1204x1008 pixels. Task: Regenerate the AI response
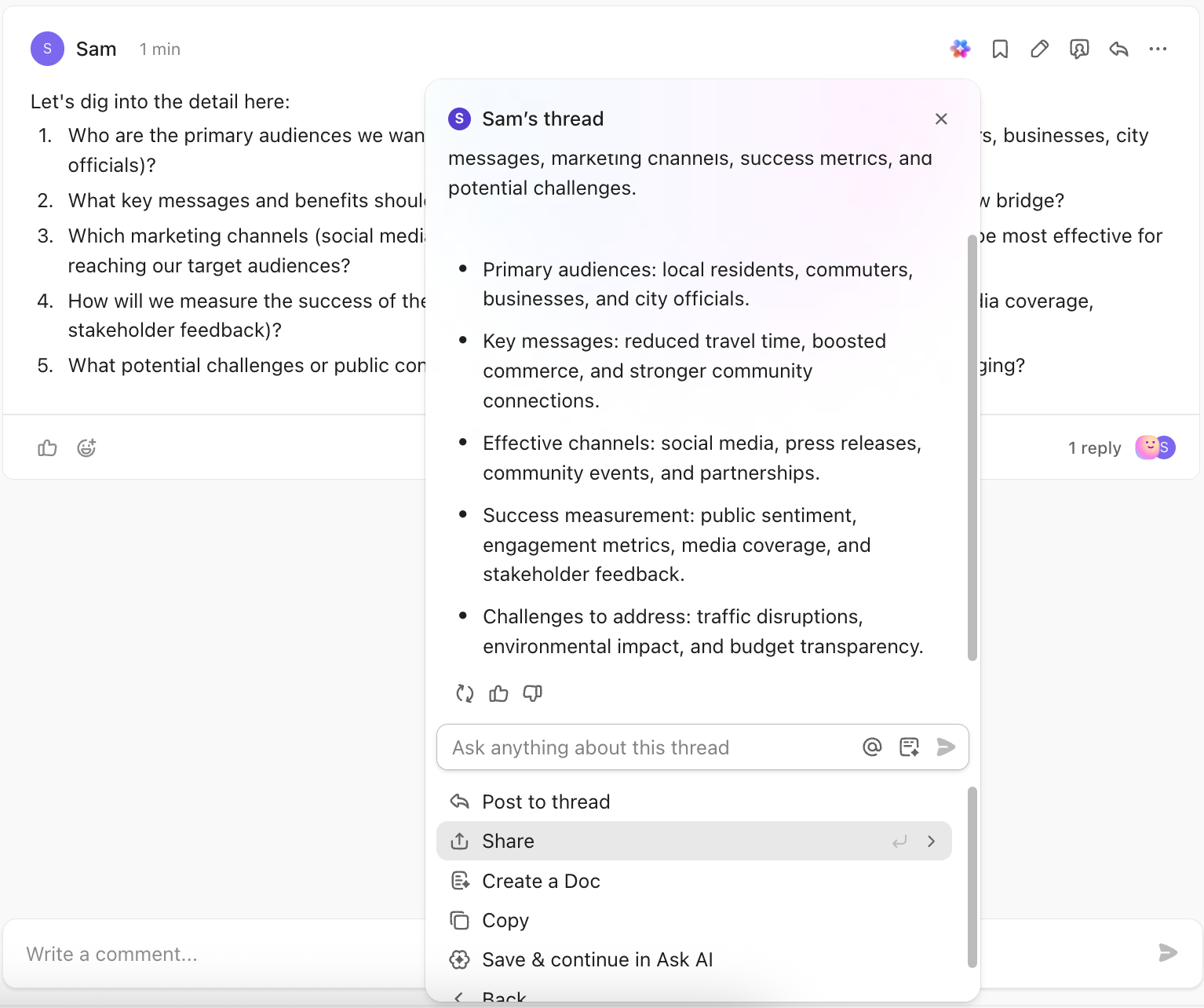pyautogui.click(x=464, y=693)
